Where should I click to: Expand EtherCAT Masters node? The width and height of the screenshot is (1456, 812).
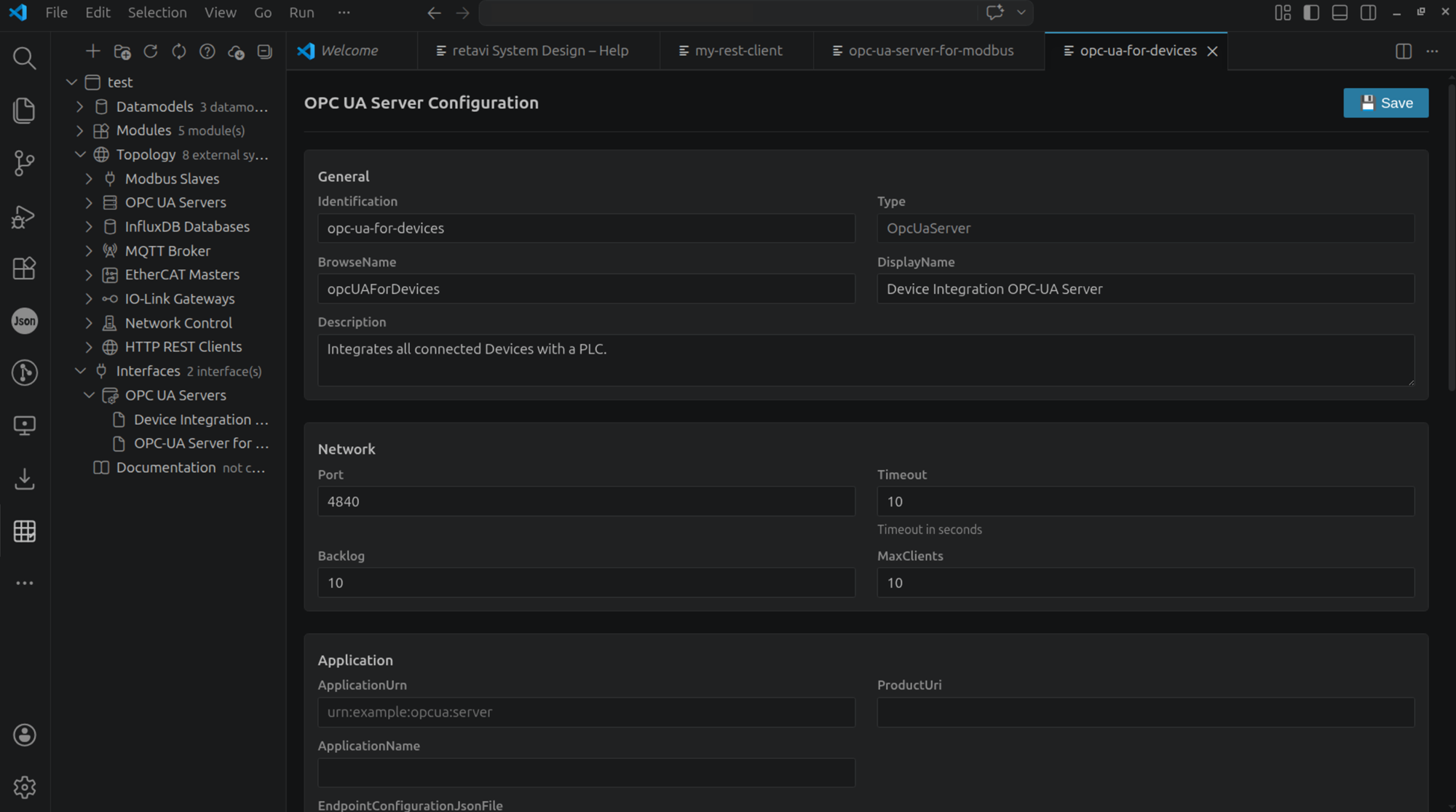89,274
